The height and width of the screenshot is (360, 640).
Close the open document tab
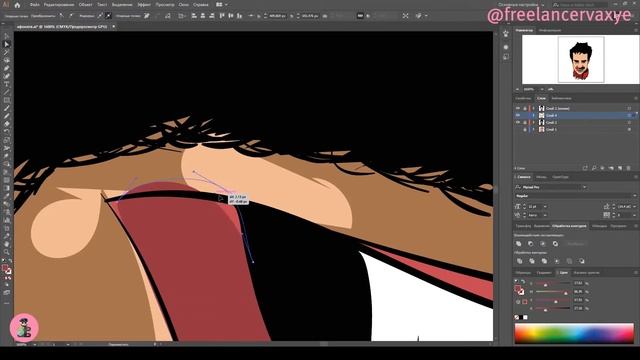point(113,27)
